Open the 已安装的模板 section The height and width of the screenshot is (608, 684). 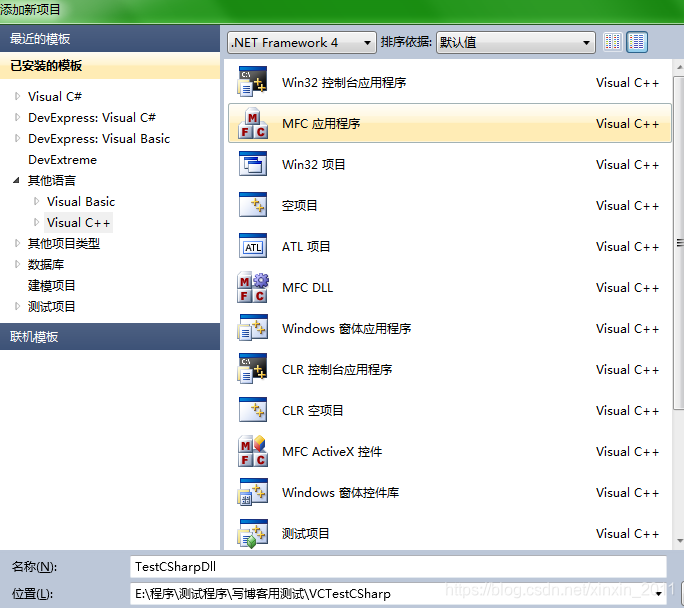(x=110, y=65)
